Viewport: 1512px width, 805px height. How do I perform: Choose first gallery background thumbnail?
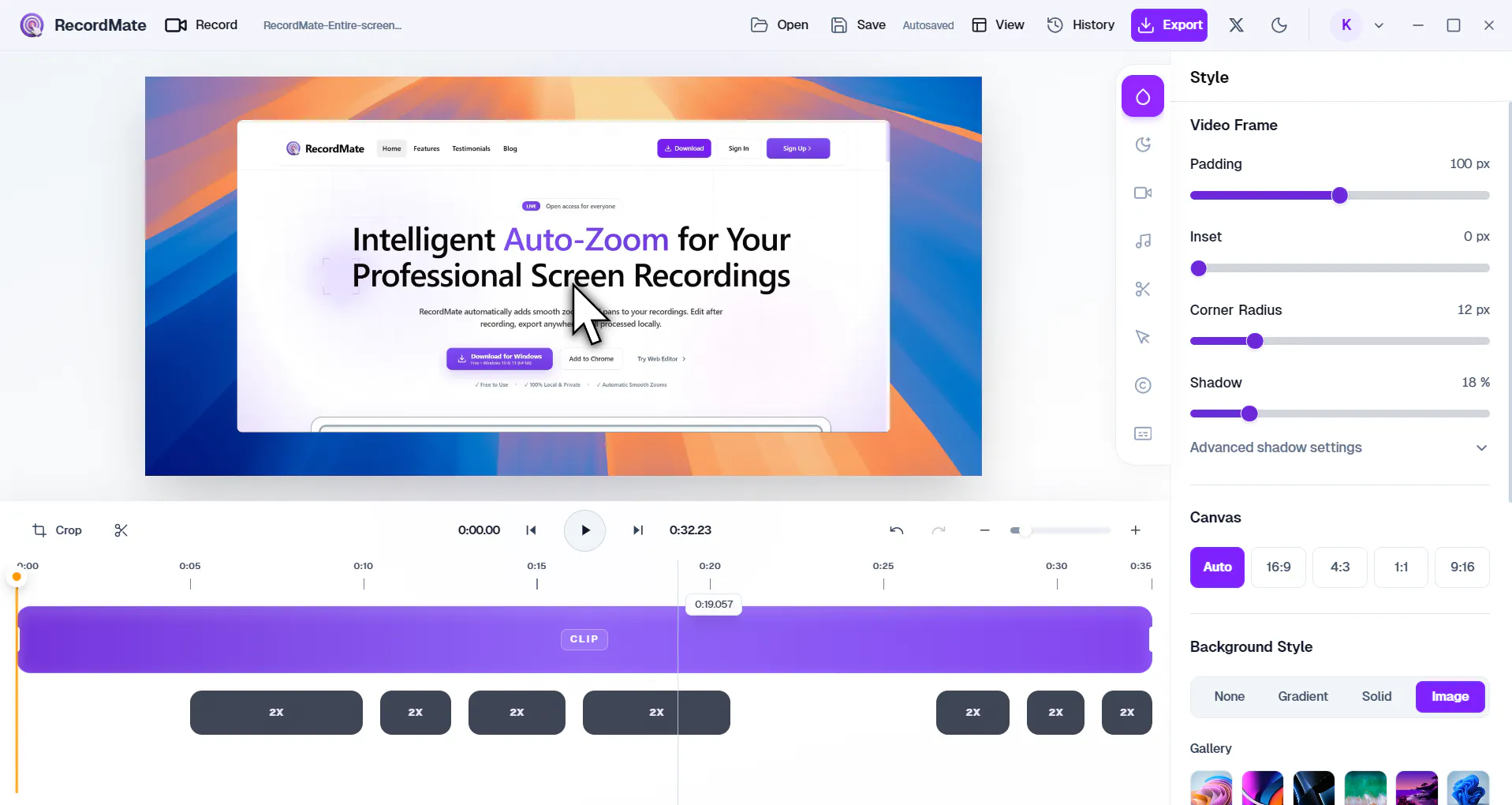(x=1211, y=788)
